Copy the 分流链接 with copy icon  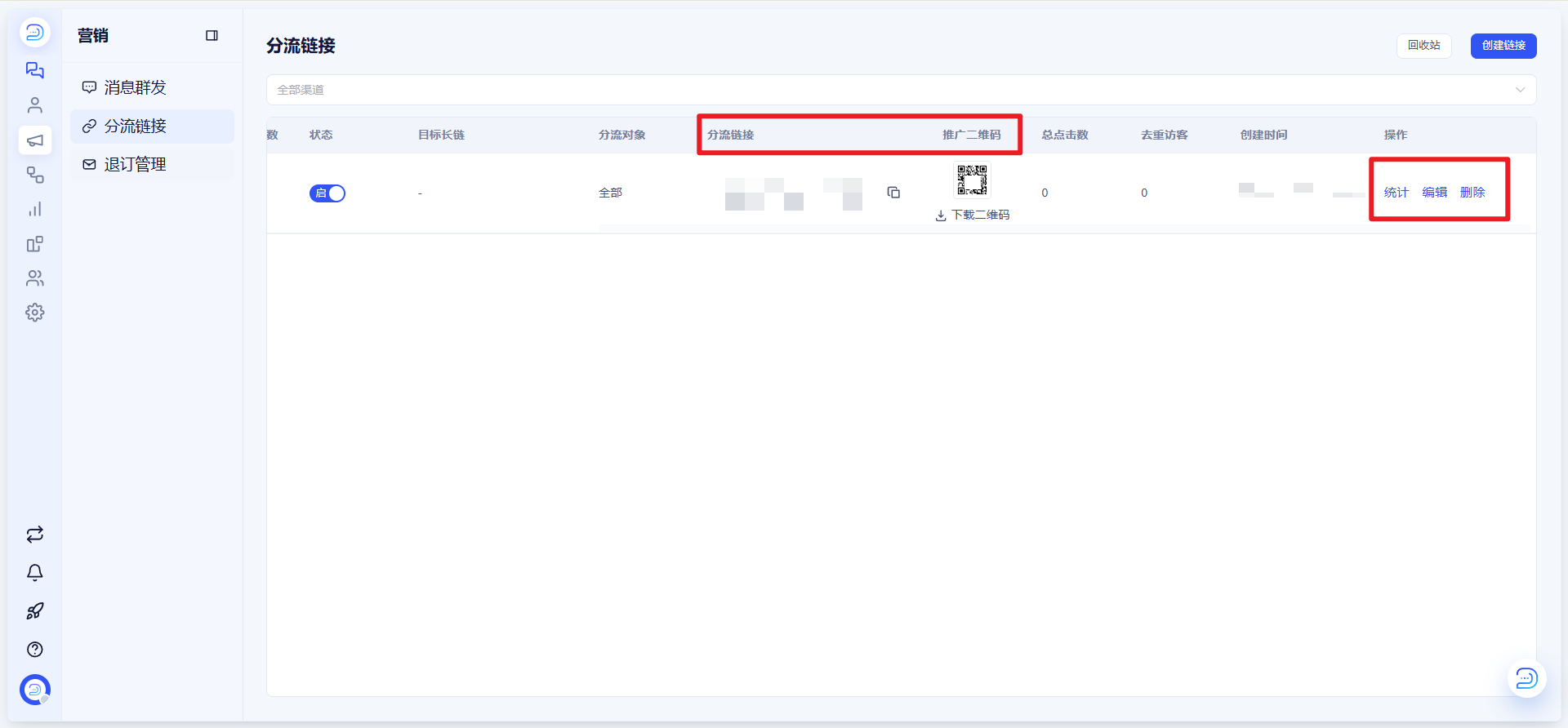pyautogui.click(x=893, y=193)
